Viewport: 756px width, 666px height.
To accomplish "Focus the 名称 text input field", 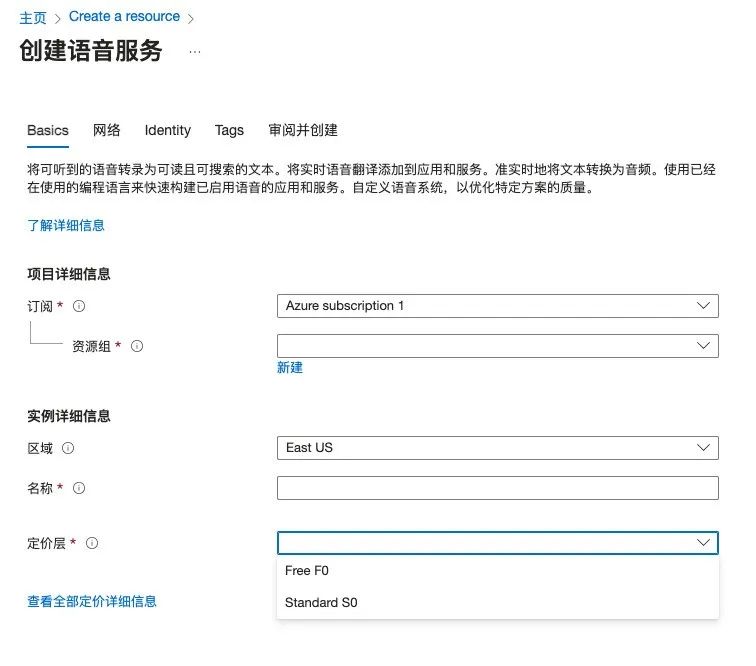I will 498,488.
